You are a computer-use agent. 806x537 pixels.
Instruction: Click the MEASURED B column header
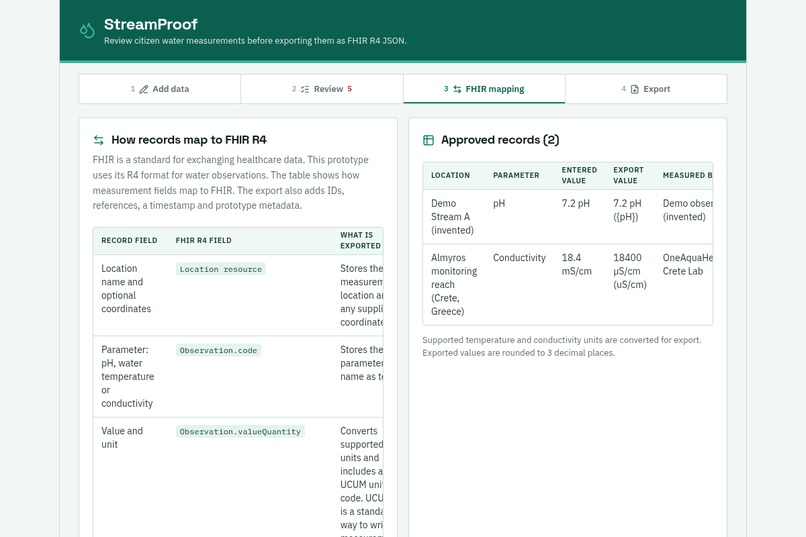[x=687, y=175]
